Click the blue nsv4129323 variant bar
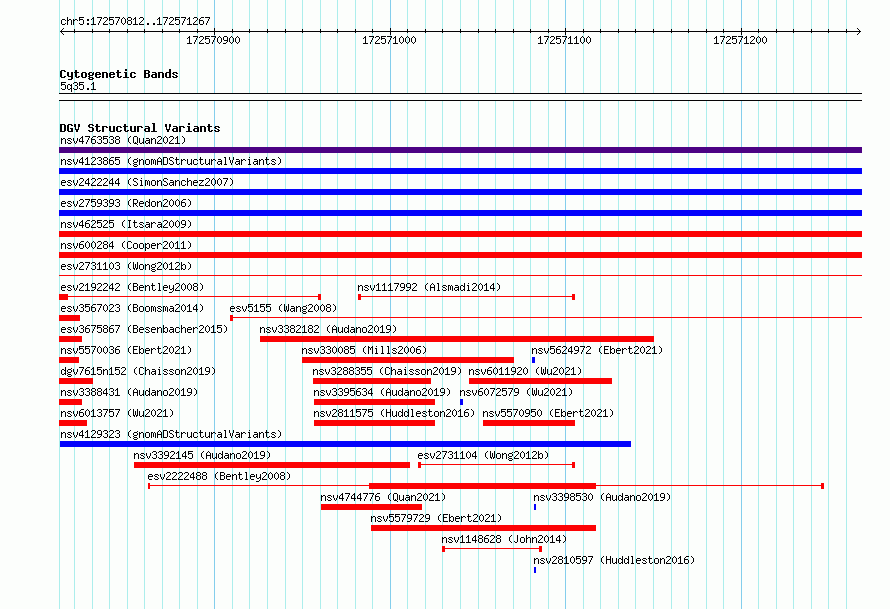 pos(345,444)
